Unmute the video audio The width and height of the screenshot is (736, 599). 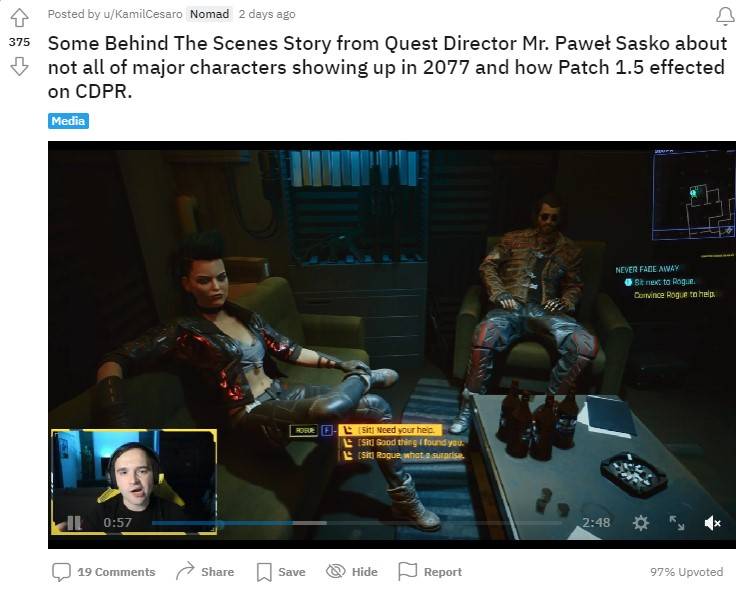[x=712, y=522]
